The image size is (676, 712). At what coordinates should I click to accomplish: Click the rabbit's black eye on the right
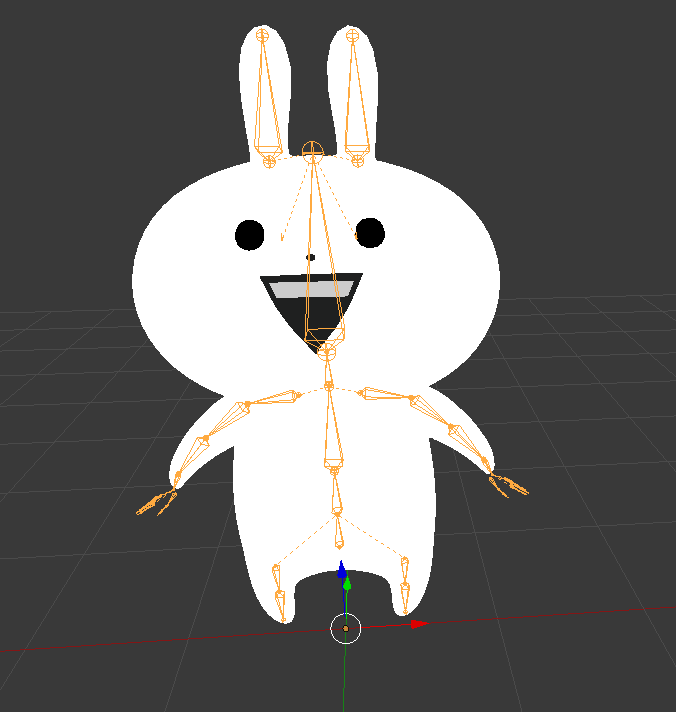[370, 233]
